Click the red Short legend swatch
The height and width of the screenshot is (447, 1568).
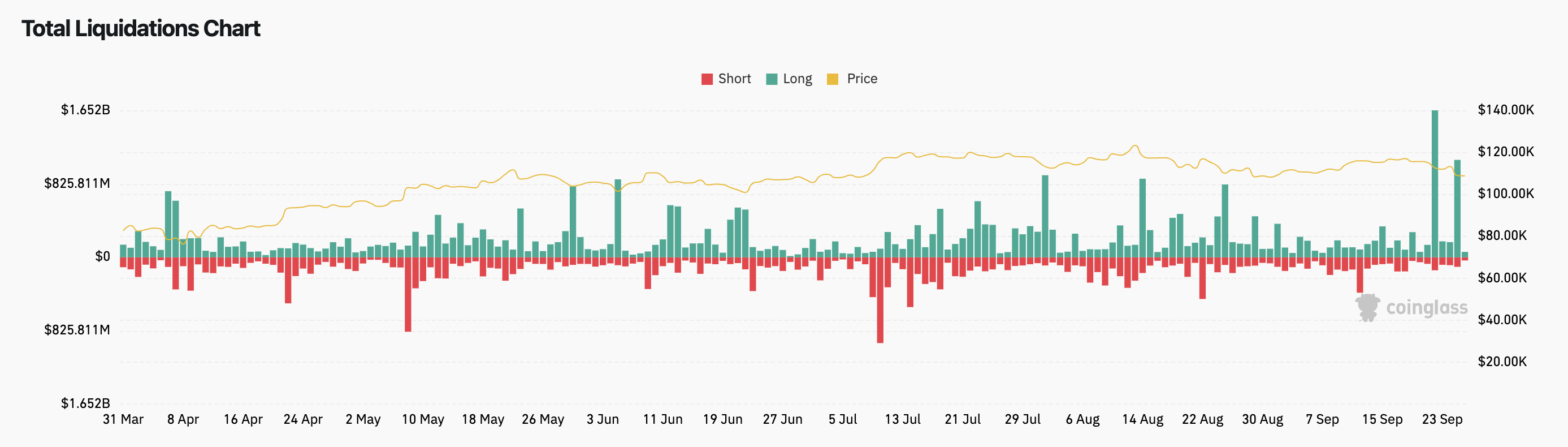[x=707, y=79]
